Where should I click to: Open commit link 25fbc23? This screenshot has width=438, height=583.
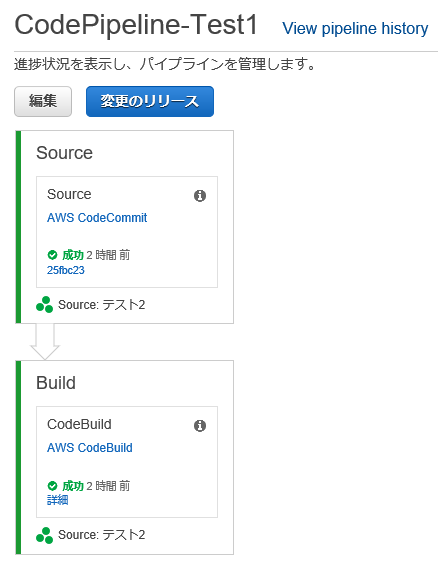pyautogui.click(x=66, y=270)
